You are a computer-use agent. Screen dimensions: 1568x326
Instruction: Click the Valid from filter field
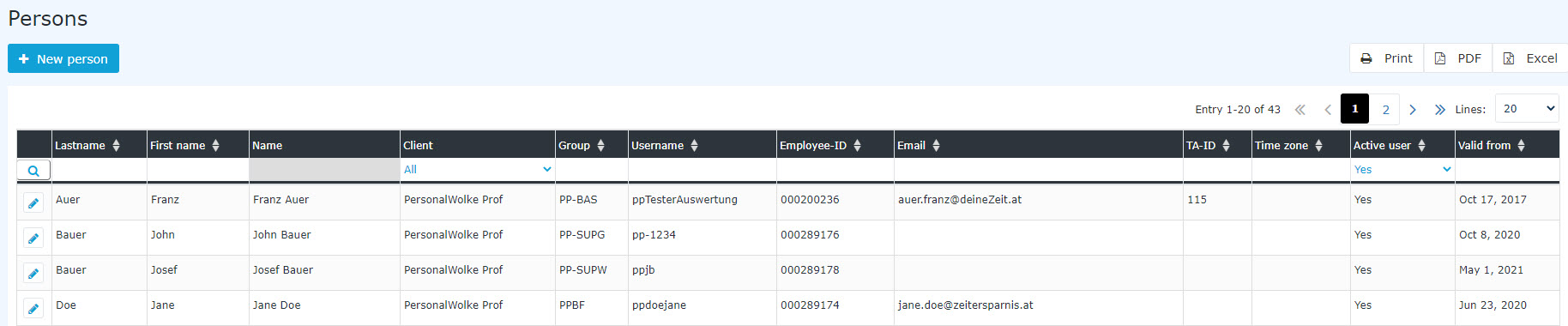coord(1507,170)
